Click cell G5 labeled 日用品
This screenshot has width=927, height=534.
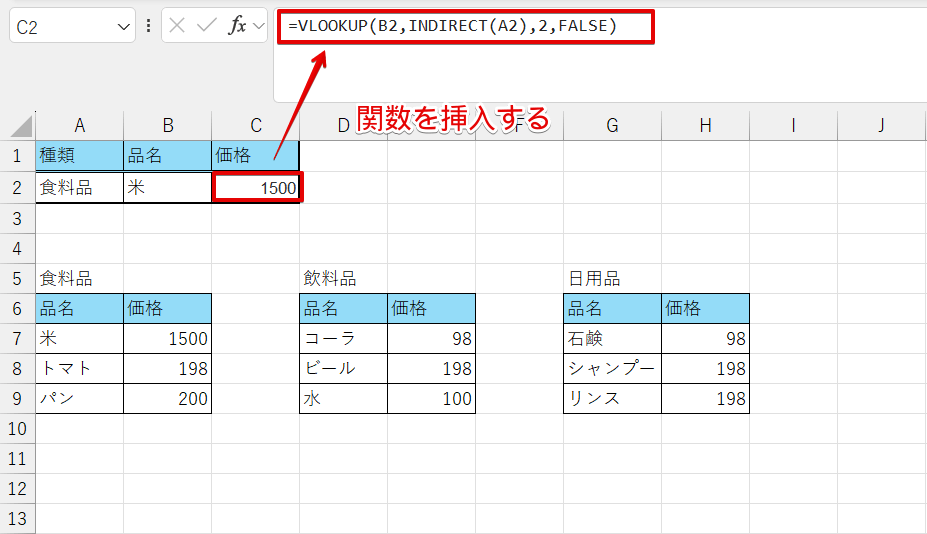(612, 279)
